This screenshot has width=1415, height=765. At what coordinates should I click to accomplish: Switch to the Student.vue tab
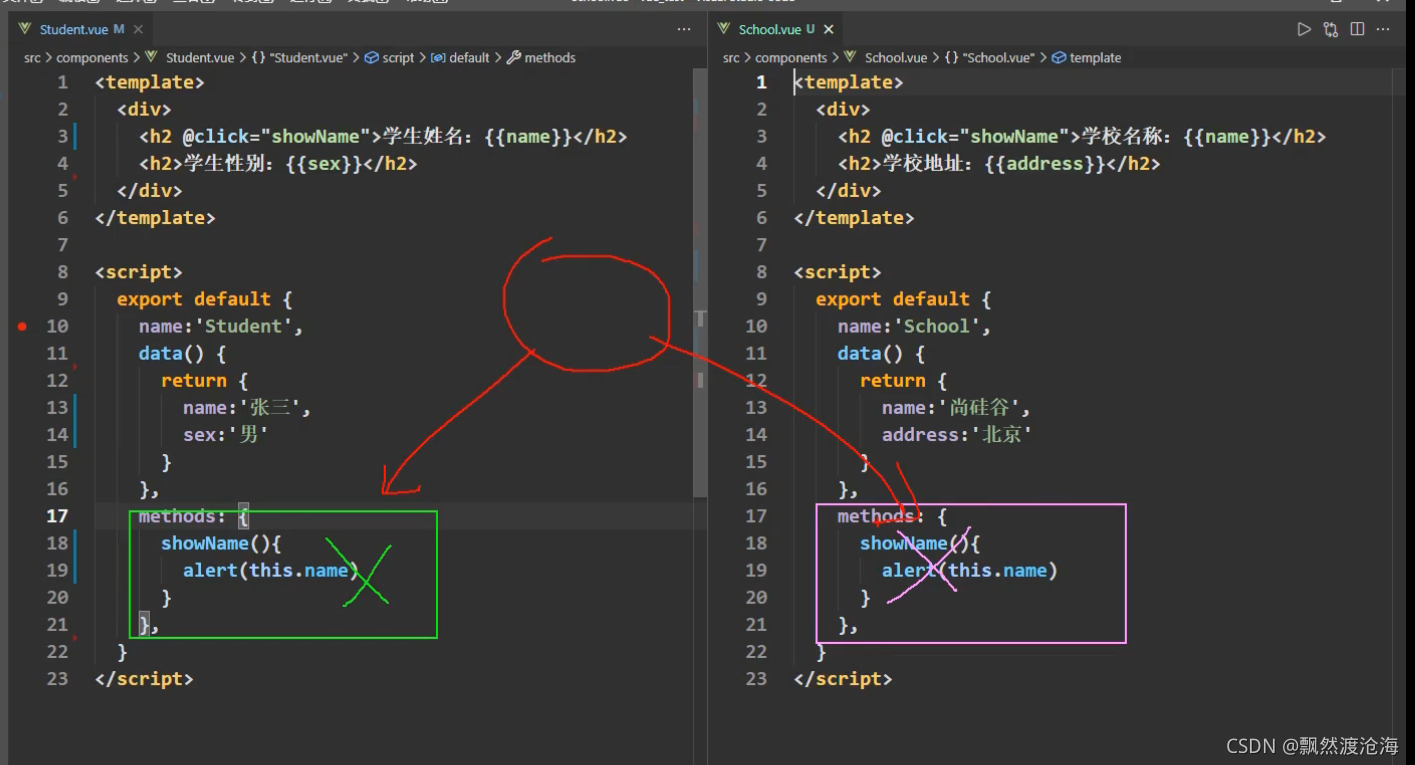tap(84, 30)
